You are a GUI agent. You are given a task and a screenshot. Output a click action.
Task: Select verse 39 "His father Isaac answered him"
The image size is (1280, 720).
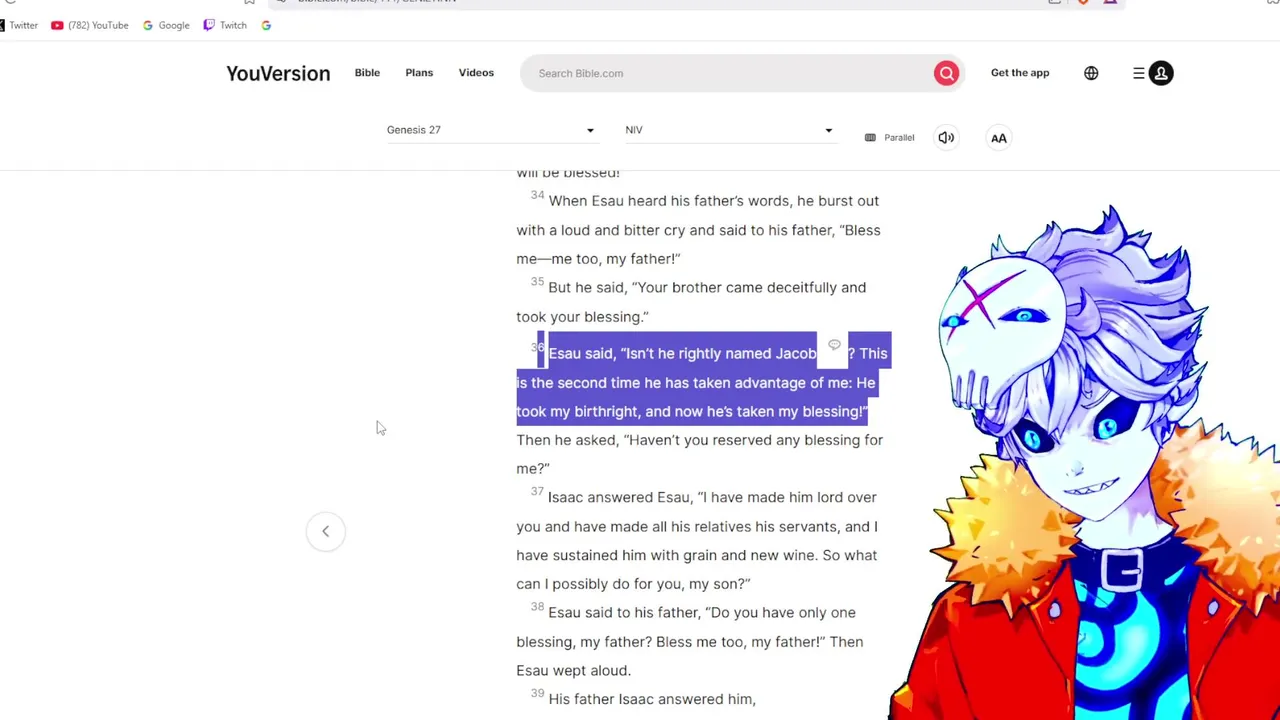pyautogui.click(x=652, y=700)
